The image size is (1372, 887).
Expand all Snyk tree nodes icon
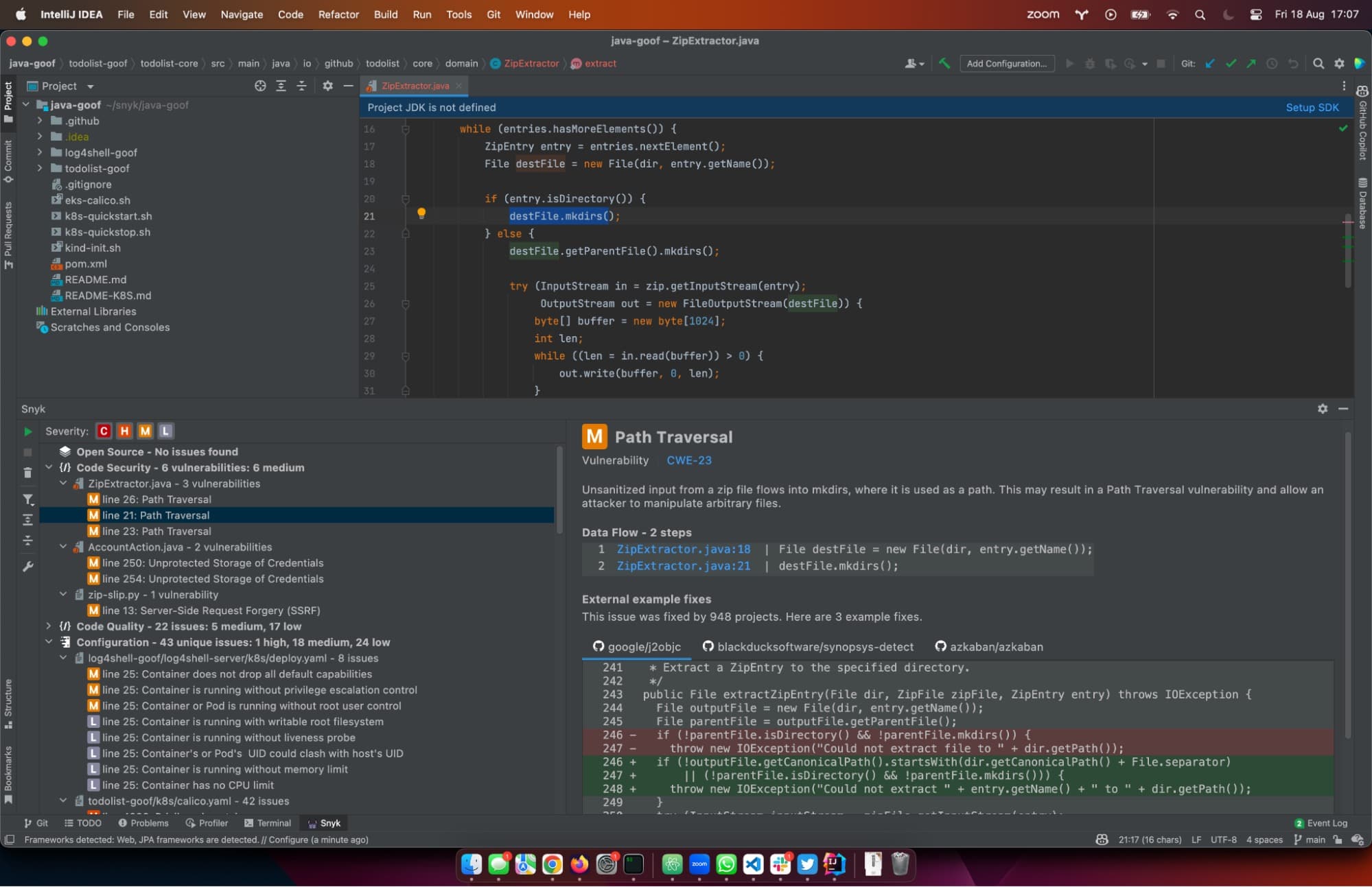[28, 520]
